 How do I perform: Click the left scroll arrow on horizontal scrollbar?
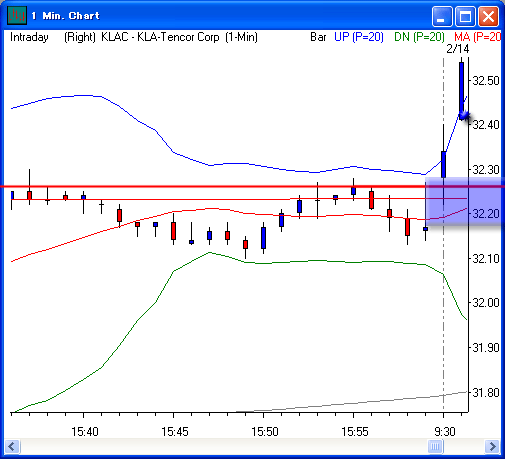(x=13, y=446)
